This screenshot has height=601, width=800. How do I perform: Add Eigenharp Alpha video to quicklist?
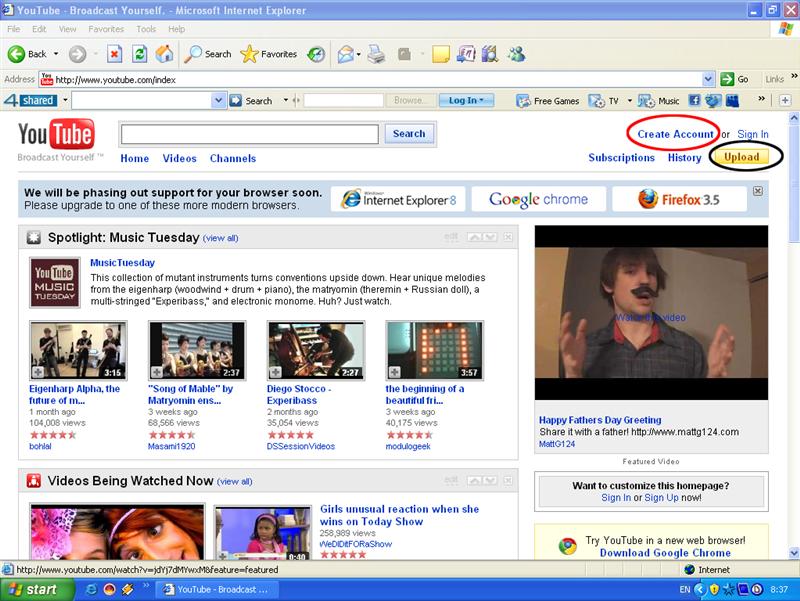[x=37, y=372]
